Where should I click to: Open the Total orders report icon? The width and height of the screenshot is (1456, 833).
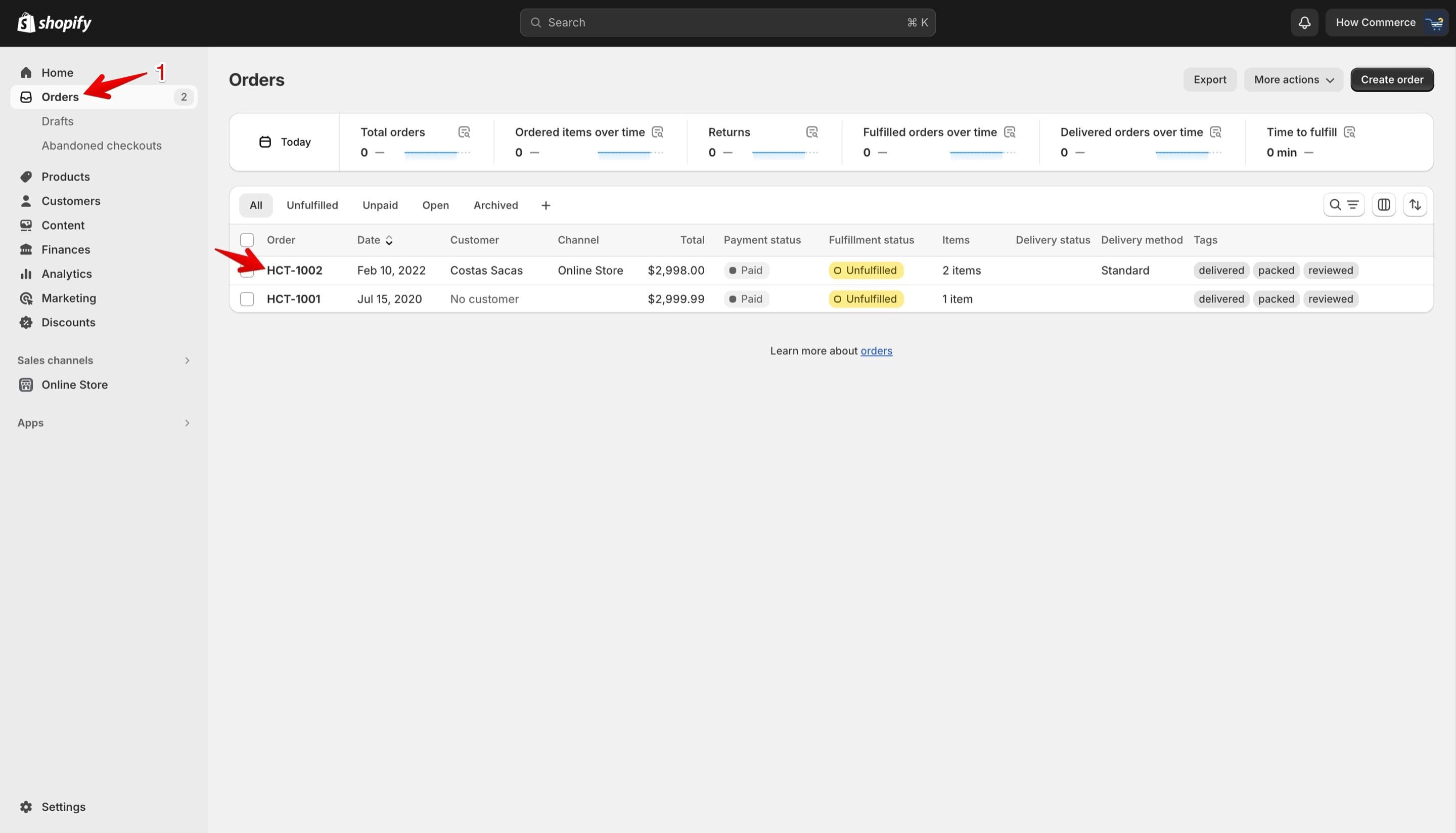pyautogui.click(x=464, y=132)
